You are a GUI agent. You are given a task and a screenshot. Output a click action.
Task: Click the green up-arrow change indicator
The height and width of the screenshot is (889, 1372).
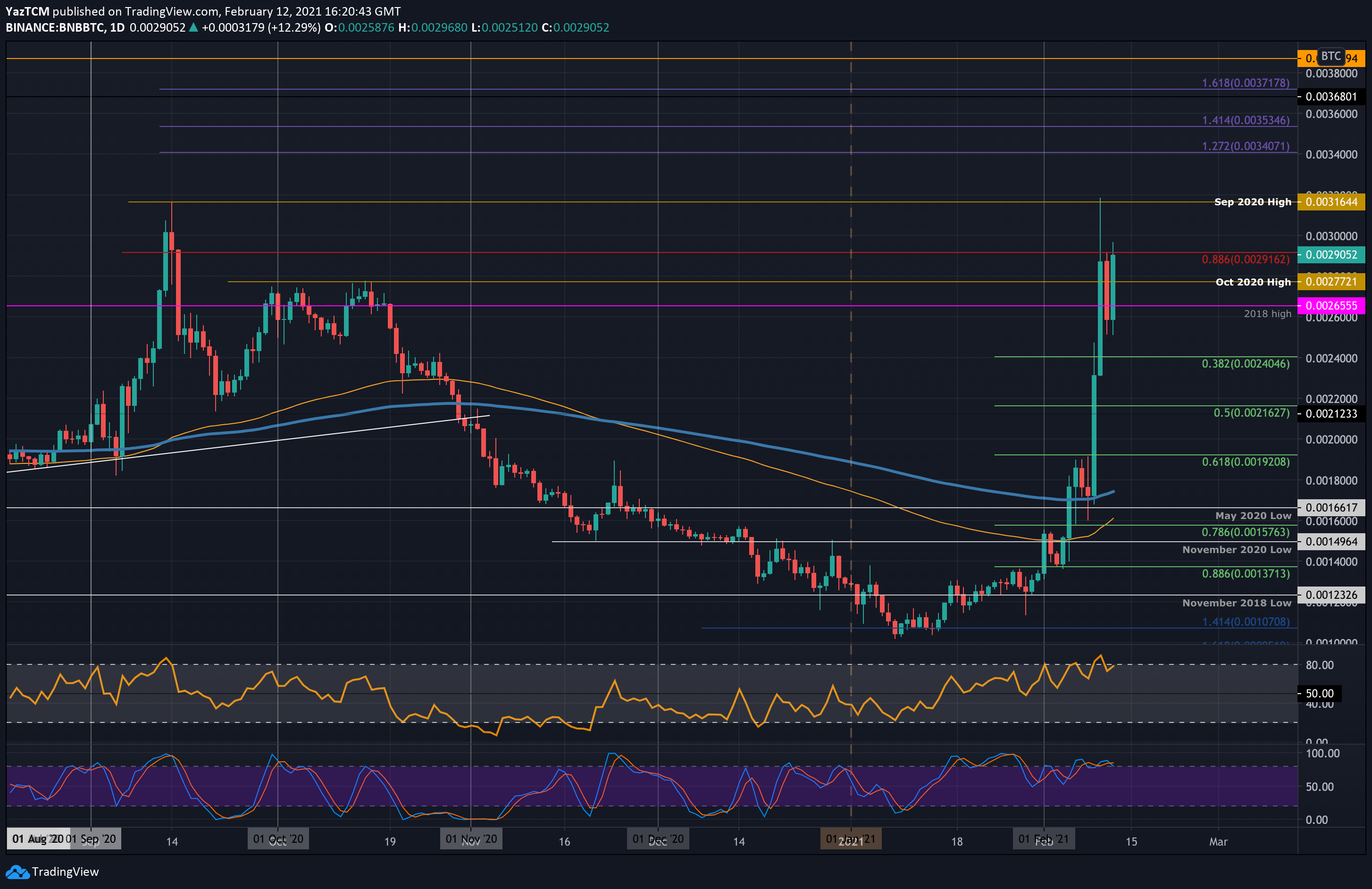coord(193,28)
